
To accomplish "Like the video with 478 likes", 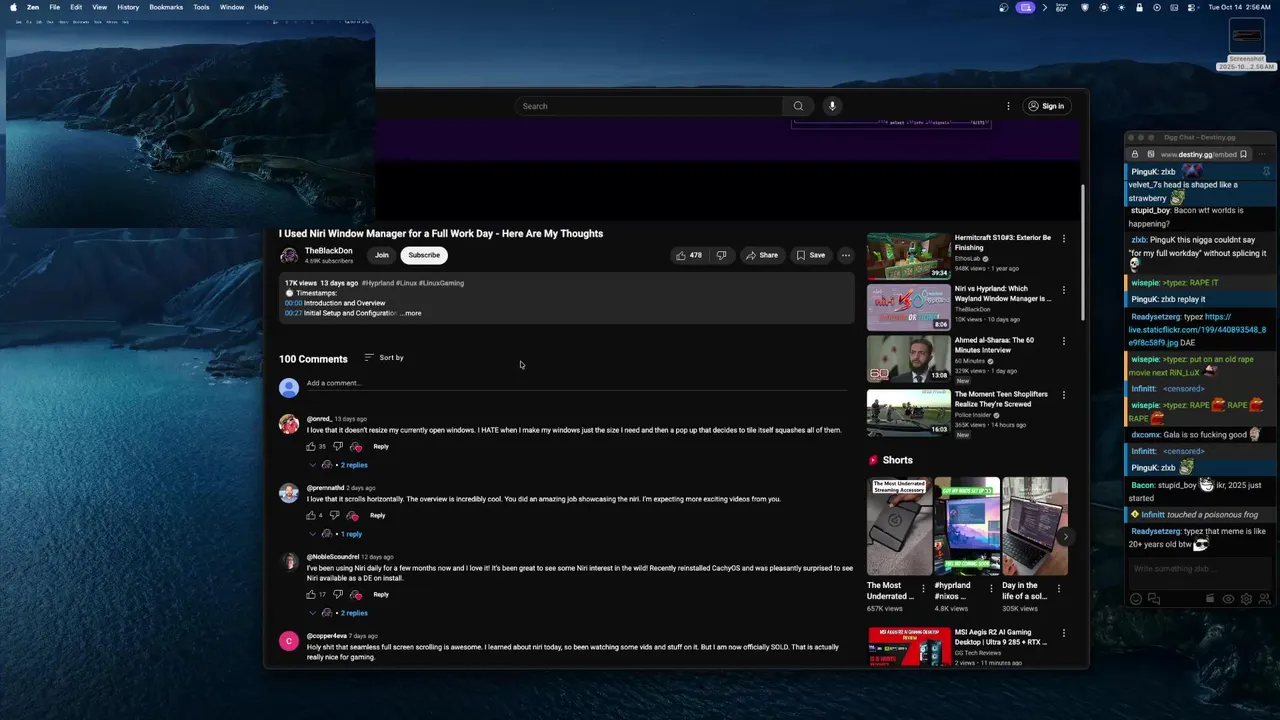I will click(x=689, y=255).
